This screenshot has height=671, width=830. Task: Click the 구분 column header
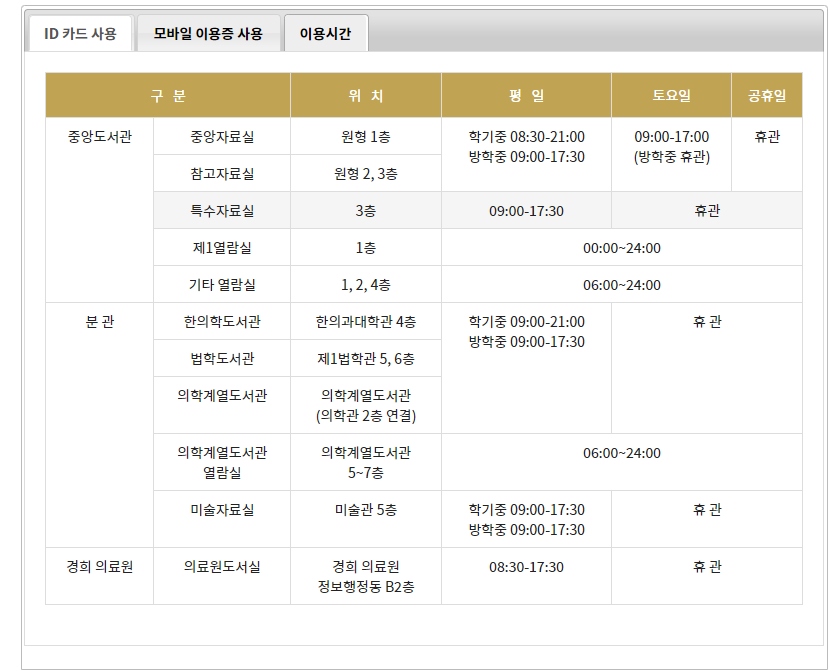[x=168, y=96]
